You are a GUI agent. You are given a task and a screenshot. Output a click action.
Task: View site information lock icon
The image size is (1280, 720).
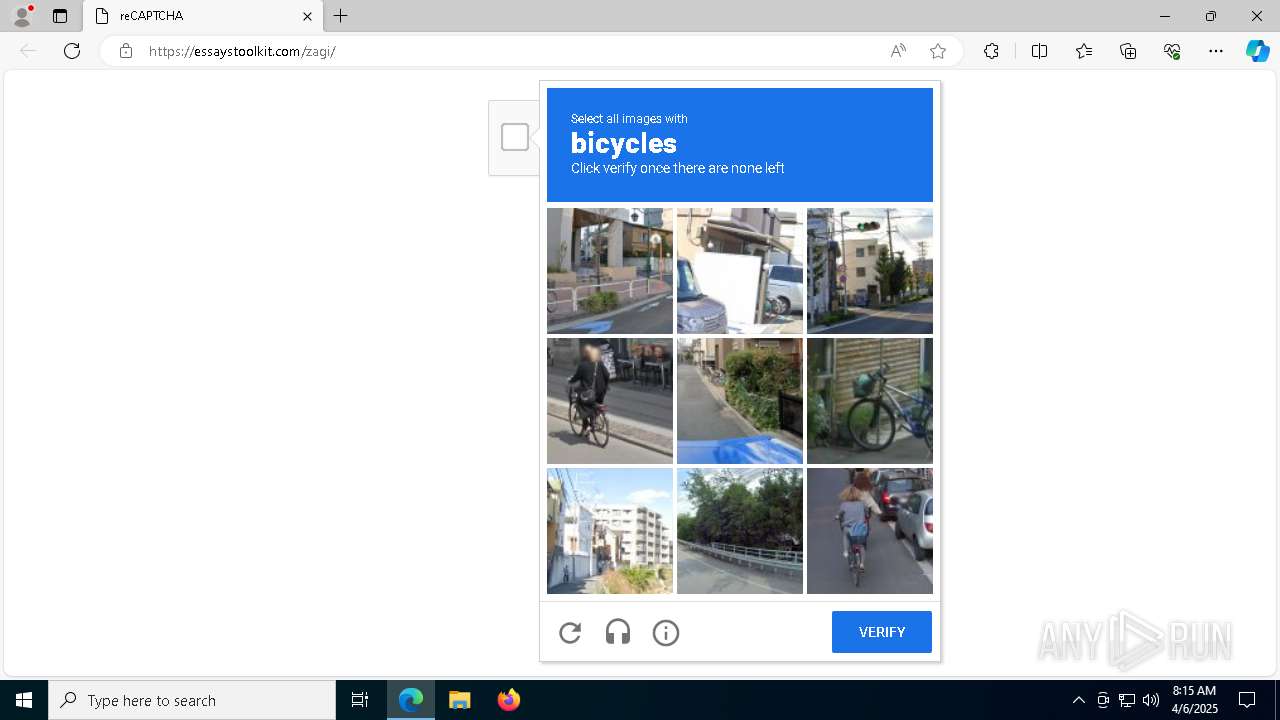point(126,51)
